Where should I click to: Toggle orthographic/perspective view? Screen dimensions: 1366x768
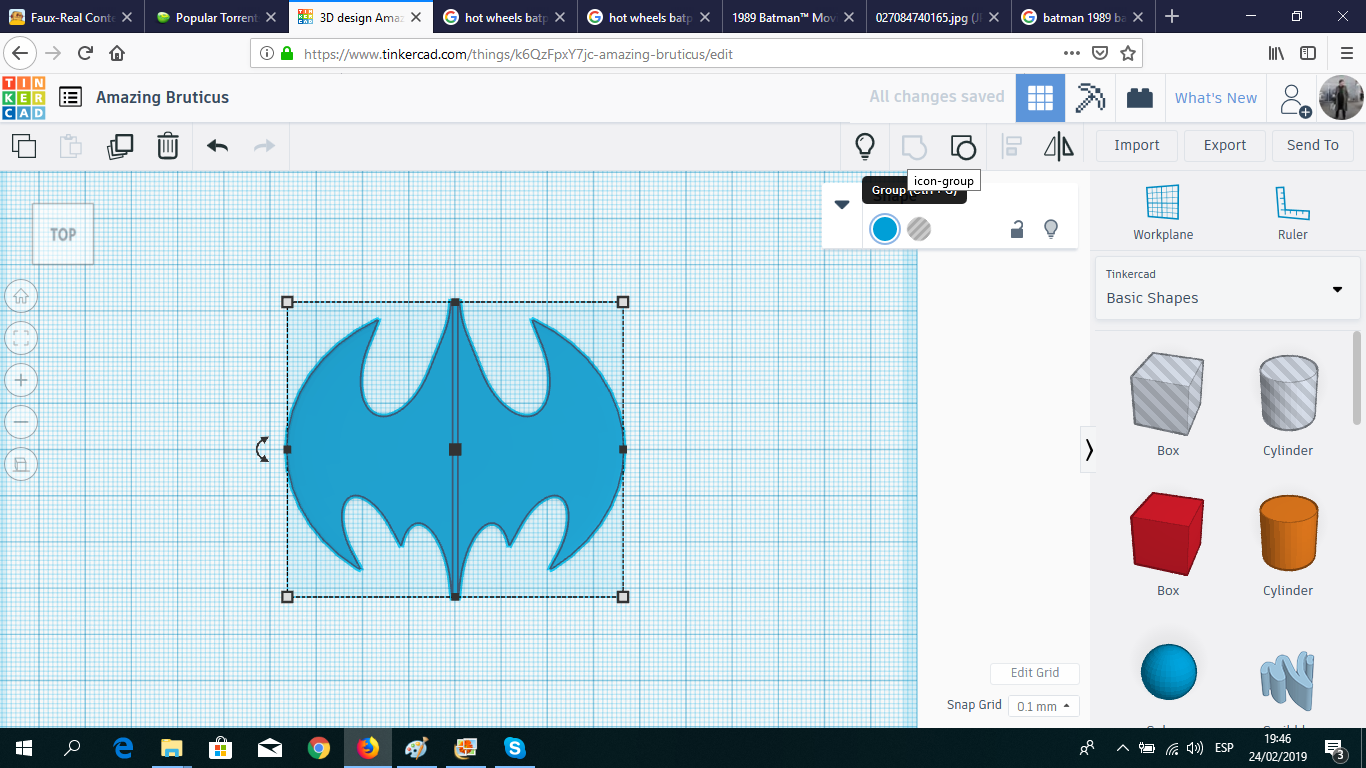coord(21,464)
